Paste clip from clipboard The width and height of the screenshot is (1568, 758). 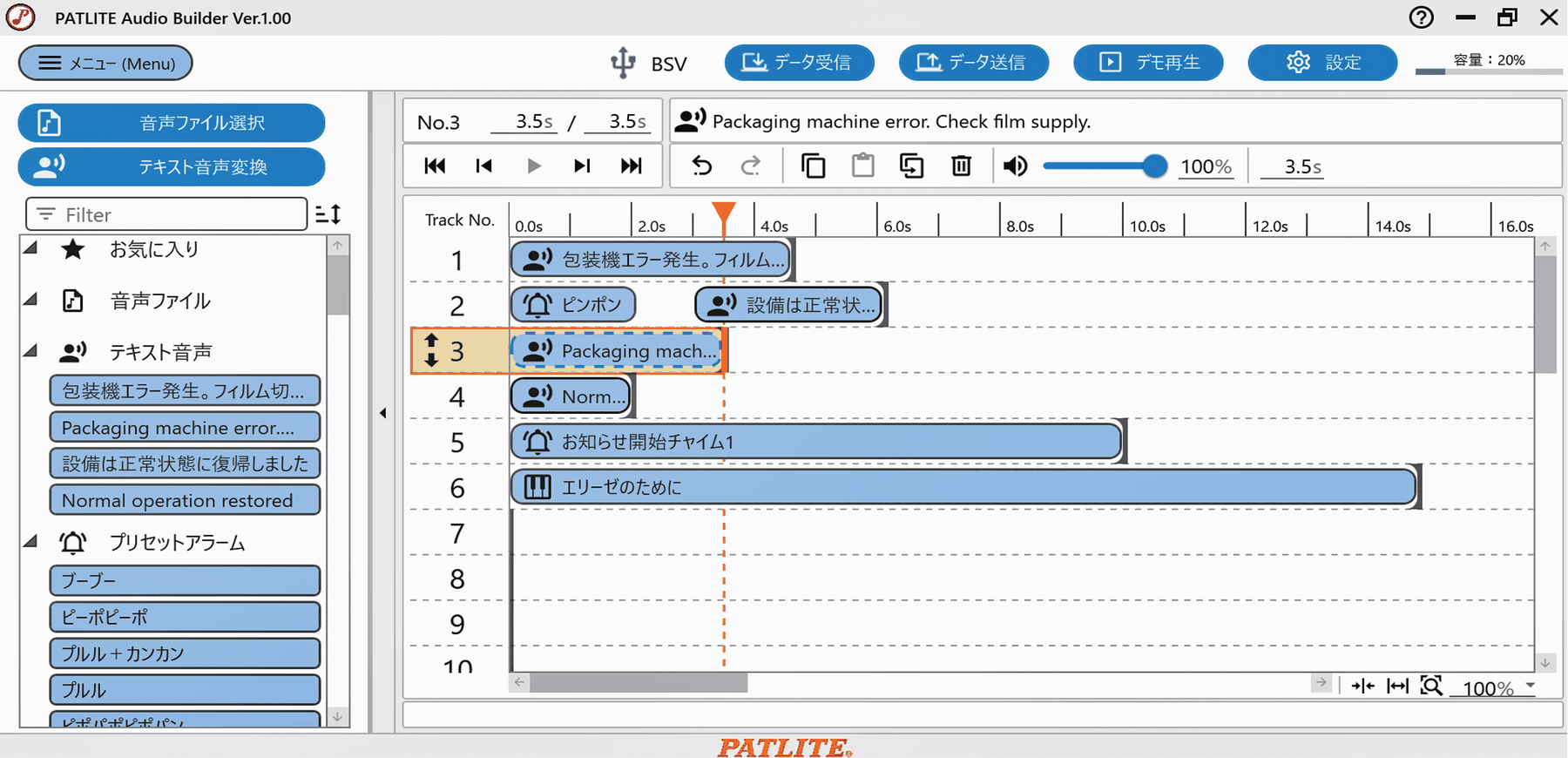(862, 166)
